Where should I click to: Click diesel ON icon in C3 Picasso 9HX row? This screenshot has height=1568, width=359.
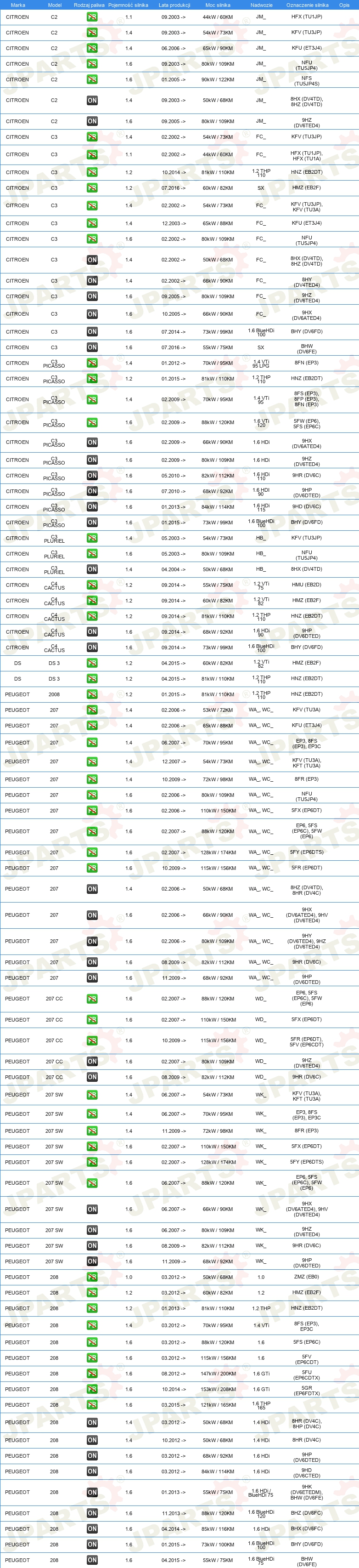92,443
